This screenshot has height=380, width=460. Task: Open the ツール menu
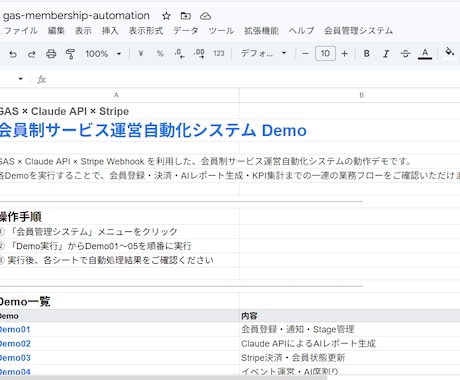pyautogui.click(x=221, y=31)
